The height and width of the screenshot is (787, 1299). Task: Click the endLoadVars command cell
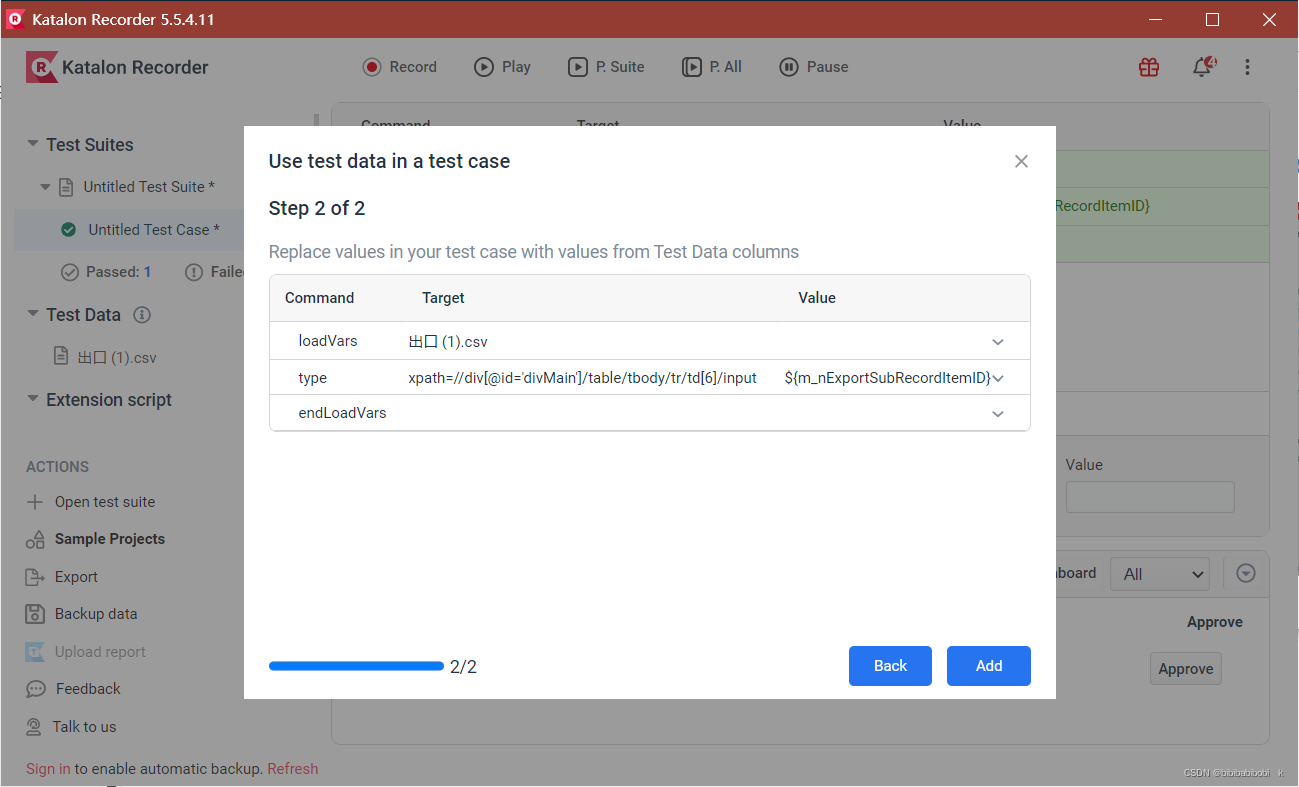342,413
